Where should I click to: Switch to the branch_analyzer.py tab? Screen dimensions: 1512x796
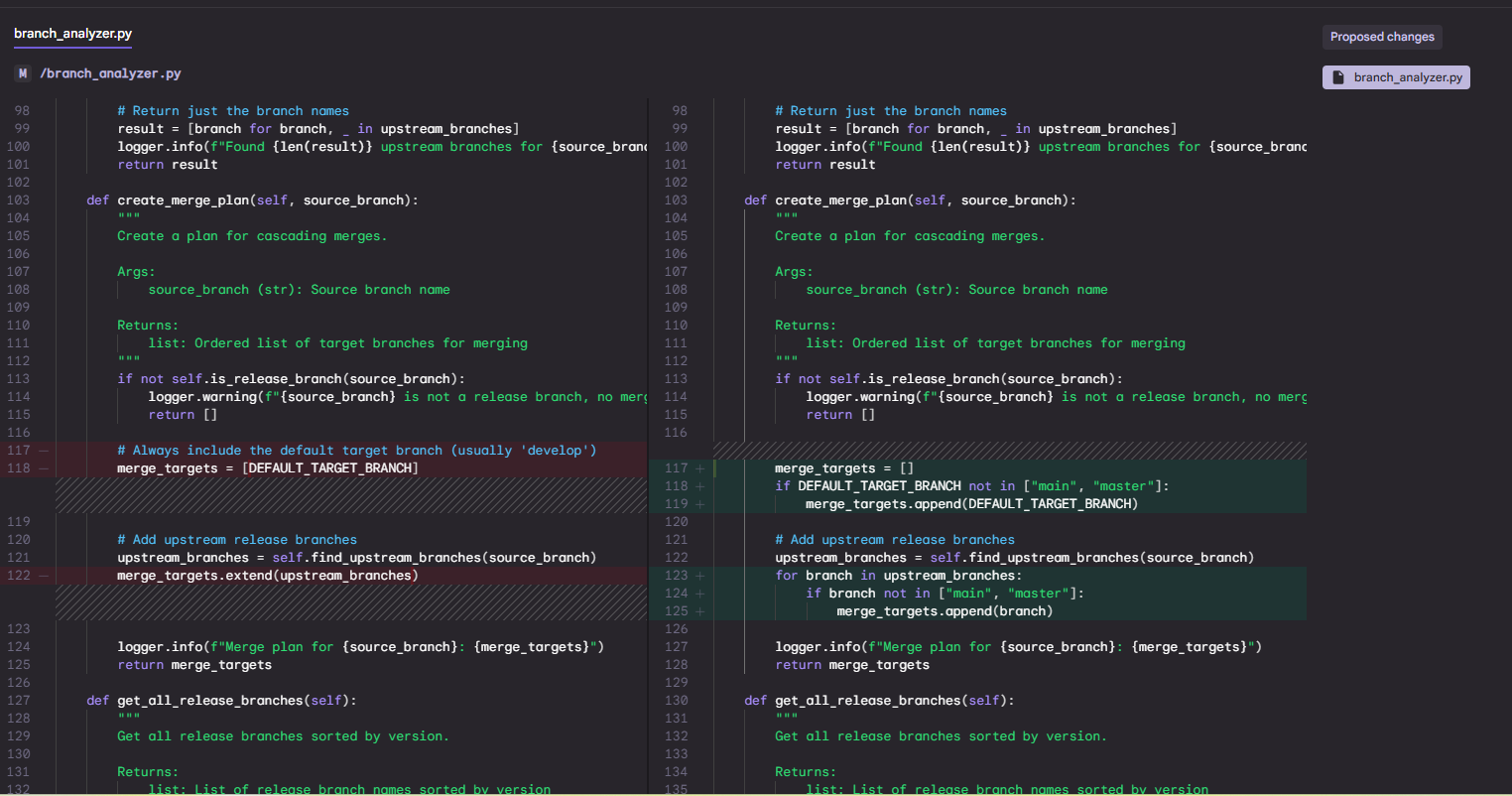(x=72, y=34)
